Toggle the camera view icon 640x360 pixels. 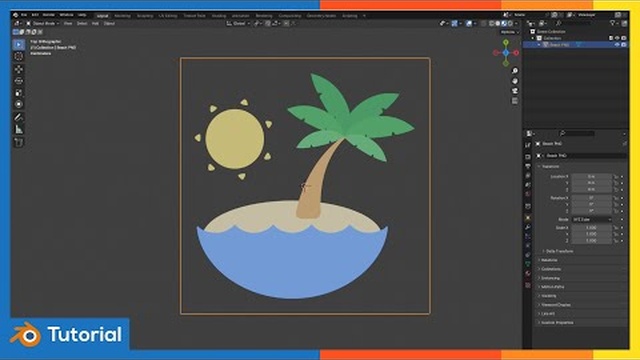tap(515, 91)
